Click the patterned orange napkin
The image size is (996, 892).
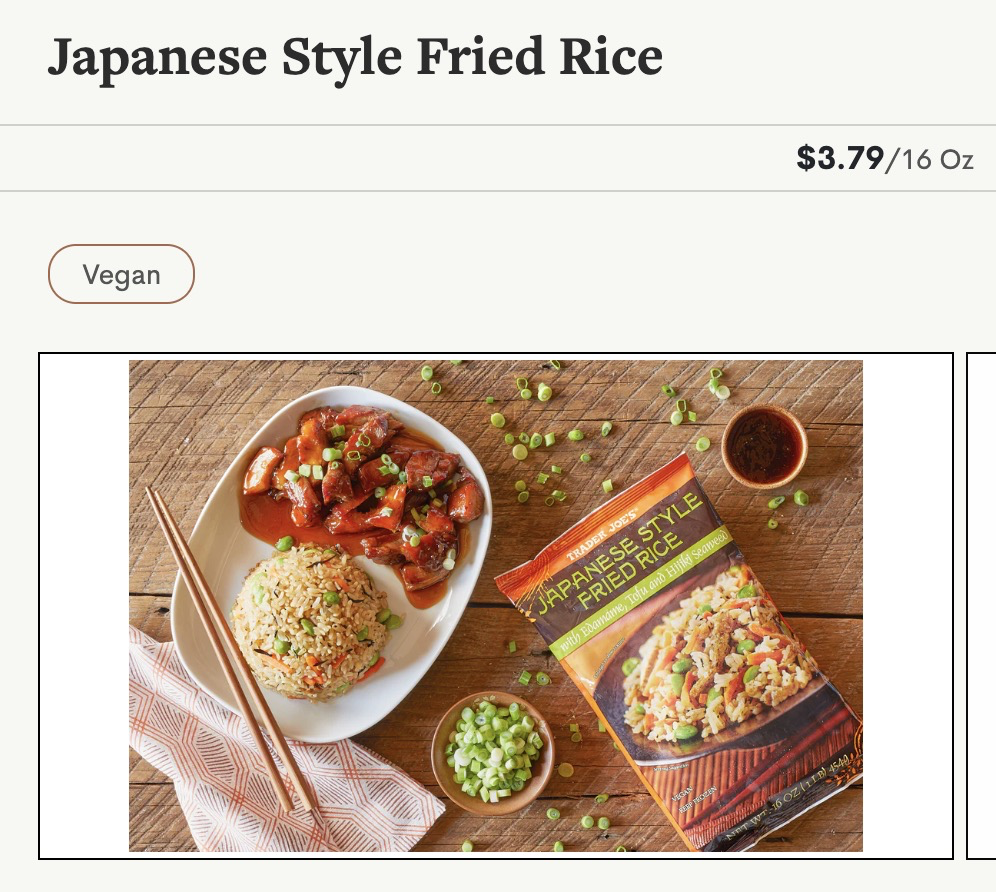click(x=267, y=762)
